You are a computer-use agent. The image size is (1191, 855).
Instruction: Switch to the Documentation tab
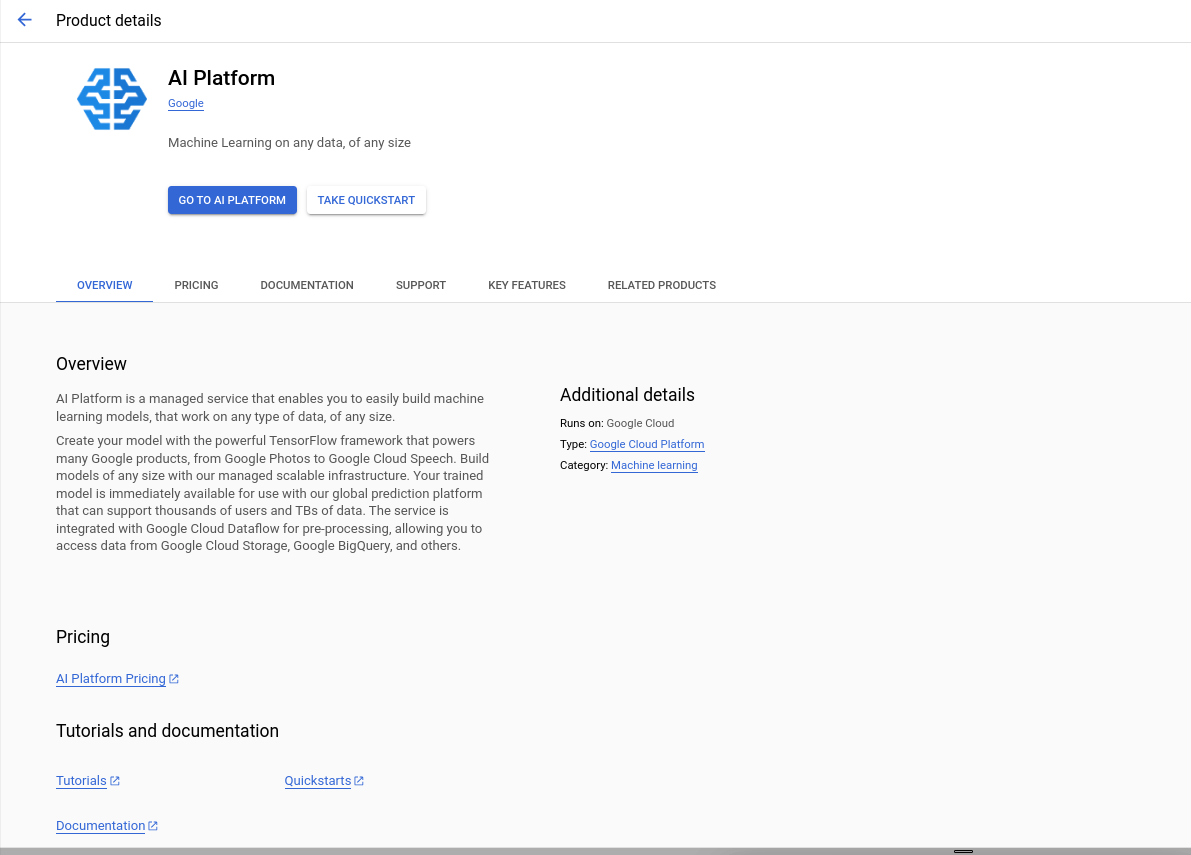307,286
